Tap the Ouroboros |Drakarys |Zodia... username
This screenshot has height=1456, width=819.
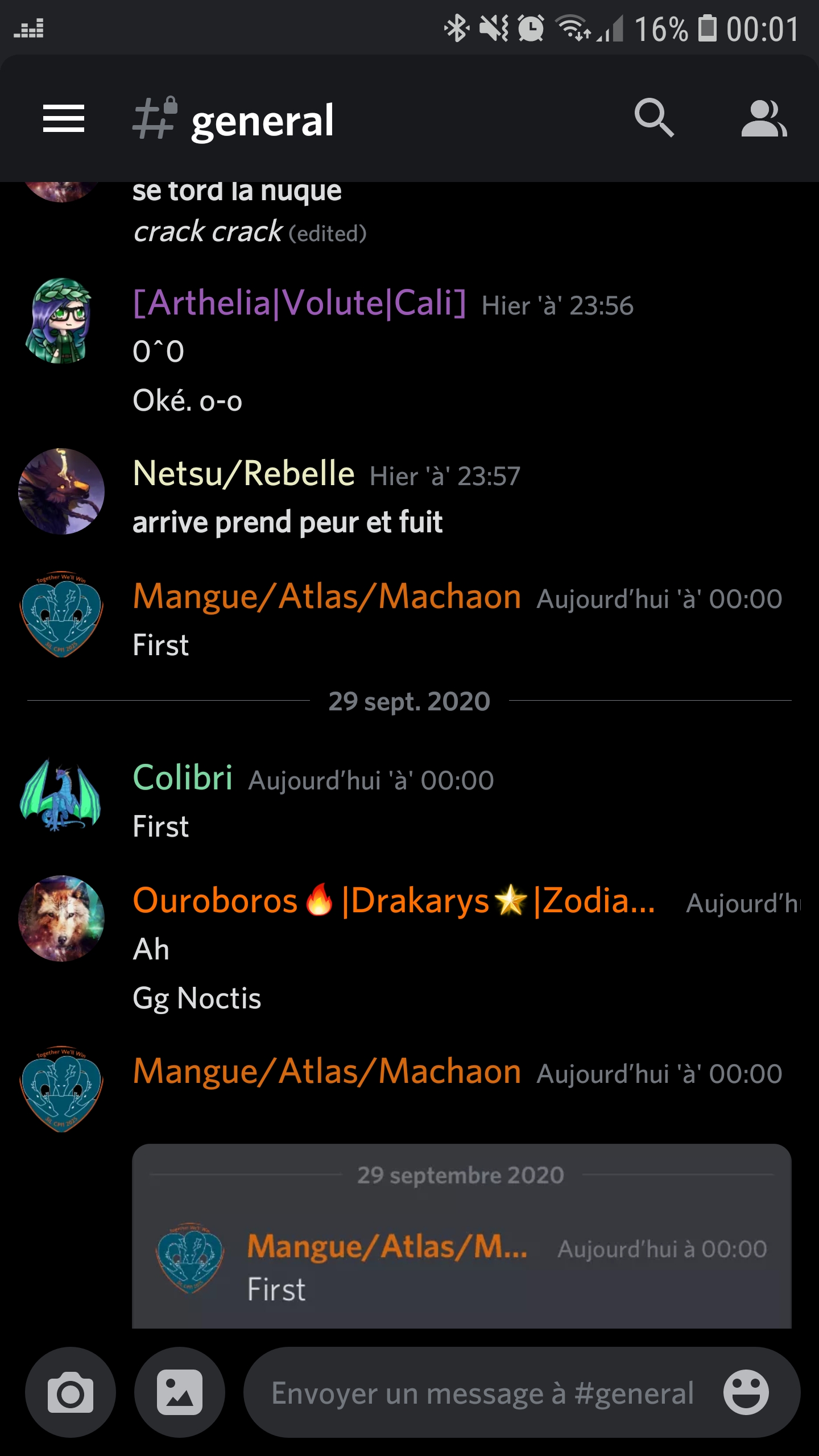click(x=394, y=901)
